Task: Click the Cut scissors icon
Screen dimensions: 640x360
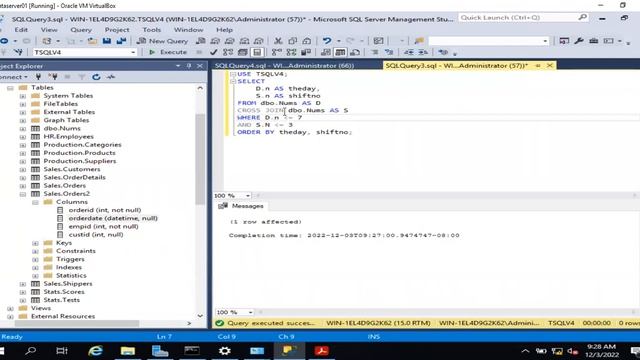Action: [x=278, y=41]
